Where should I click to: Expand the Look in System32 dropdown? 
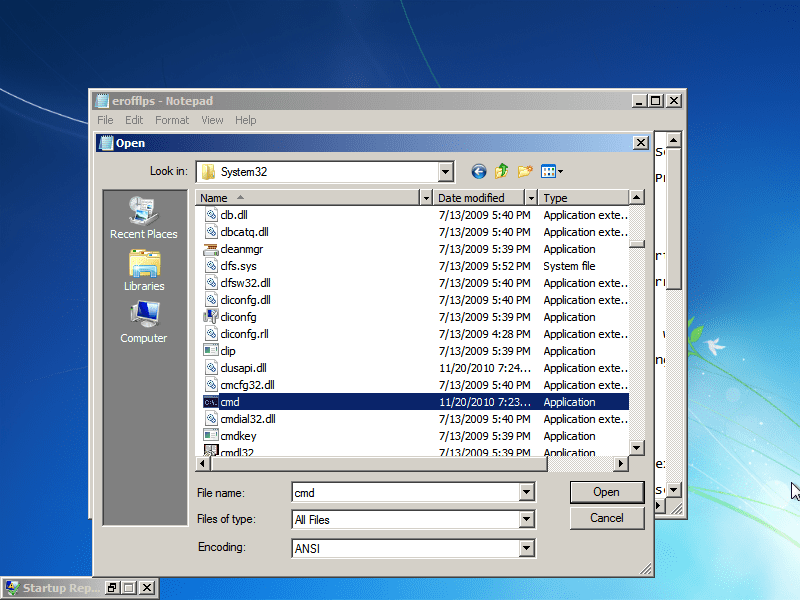(x=445, y=172)
